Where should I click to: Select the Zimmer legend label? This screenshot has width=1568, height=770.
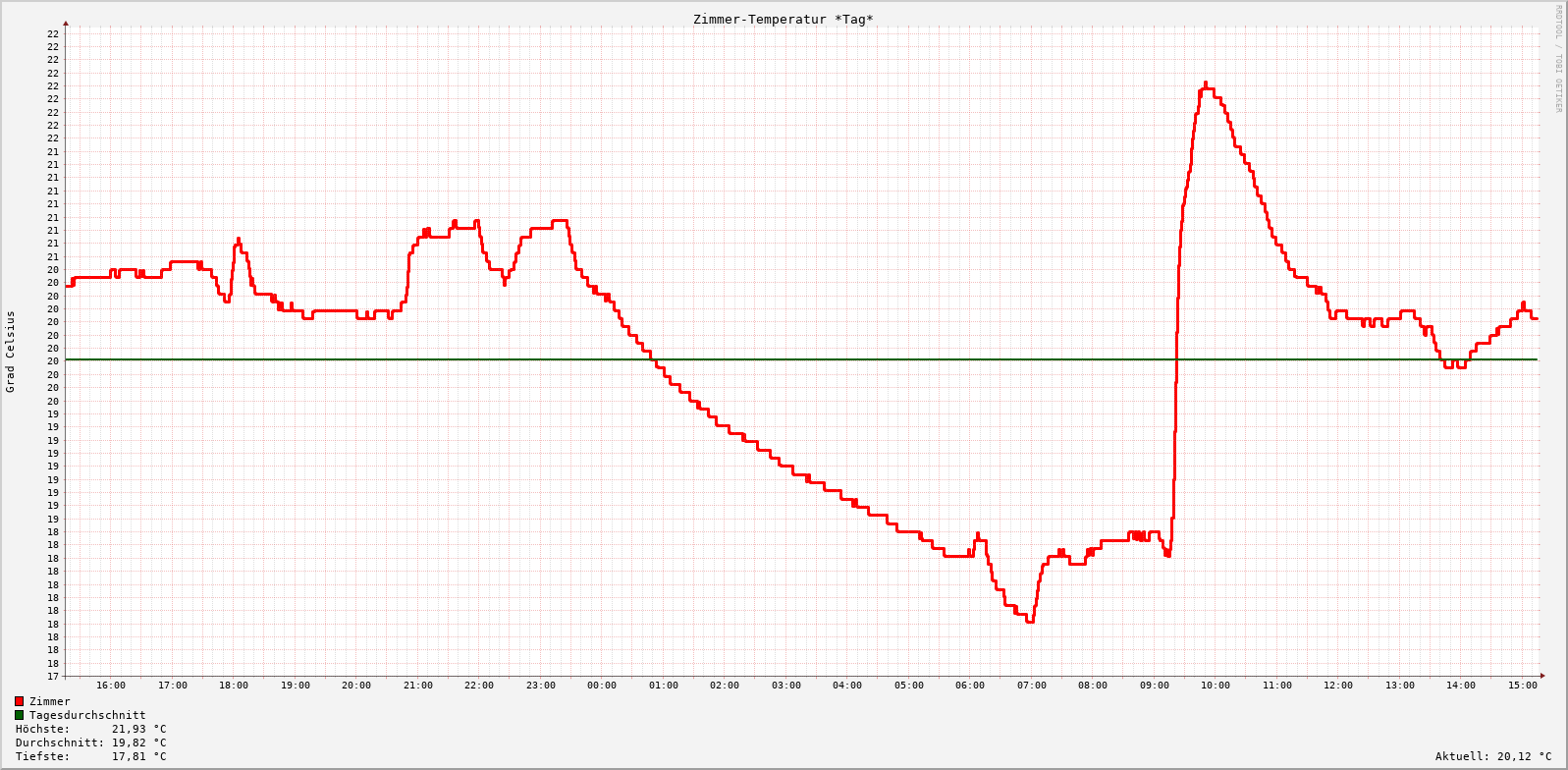click(x=50, y=701)
